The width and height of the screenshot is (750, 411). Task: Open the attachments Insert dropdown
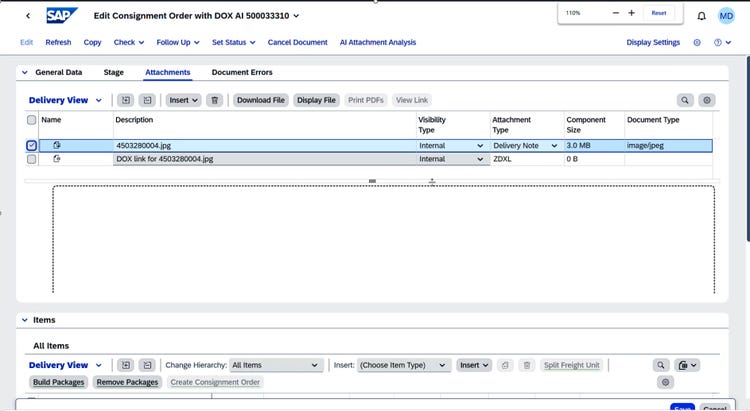pos(184,100)
